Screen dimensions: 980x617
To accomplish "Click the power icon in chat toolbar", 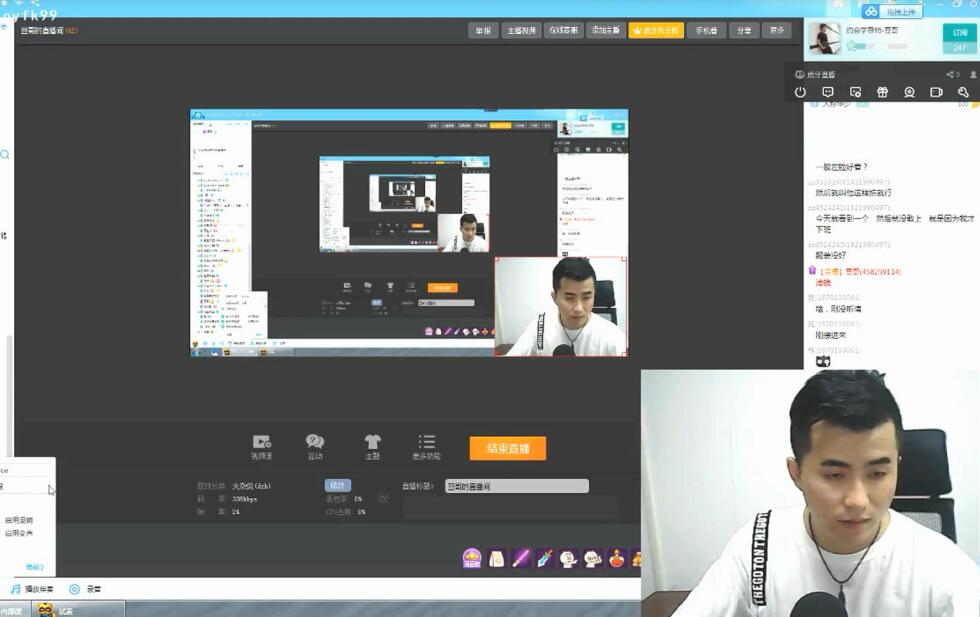I will [x=800, y=92].
